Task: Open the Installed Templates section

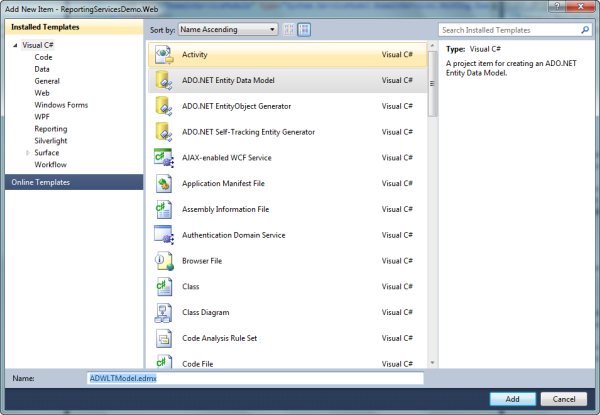Action: pyautogui.click(x=74, y=27)
